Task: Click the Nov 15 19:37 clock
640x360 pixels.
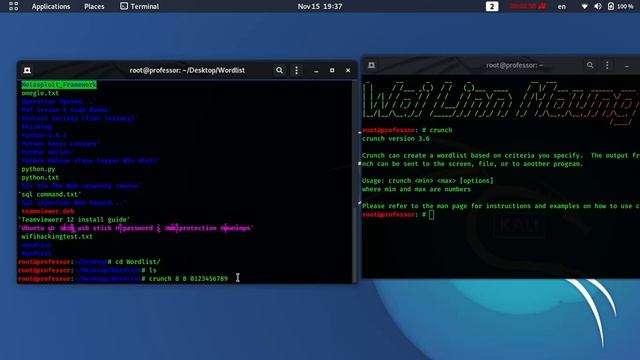Action: (x=320, y=7)
